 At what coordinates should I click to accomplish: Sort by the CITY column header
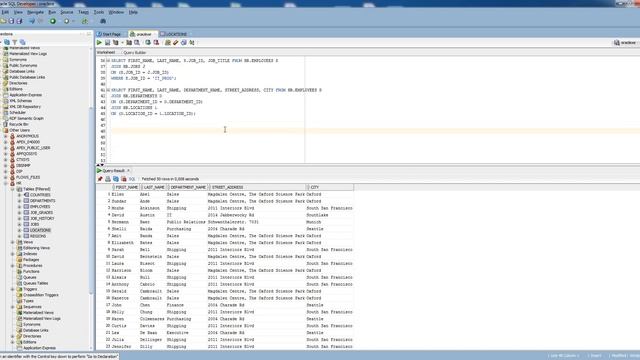point(331,187)
